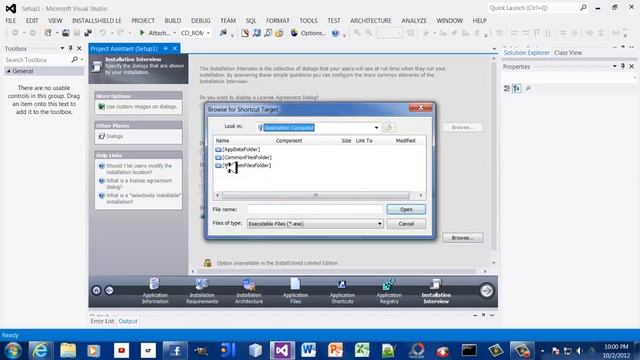Image resolution: width=640 pixels, height=360 pixels.
Task: Click the Property Pages wrench icon
Action: 528,88
